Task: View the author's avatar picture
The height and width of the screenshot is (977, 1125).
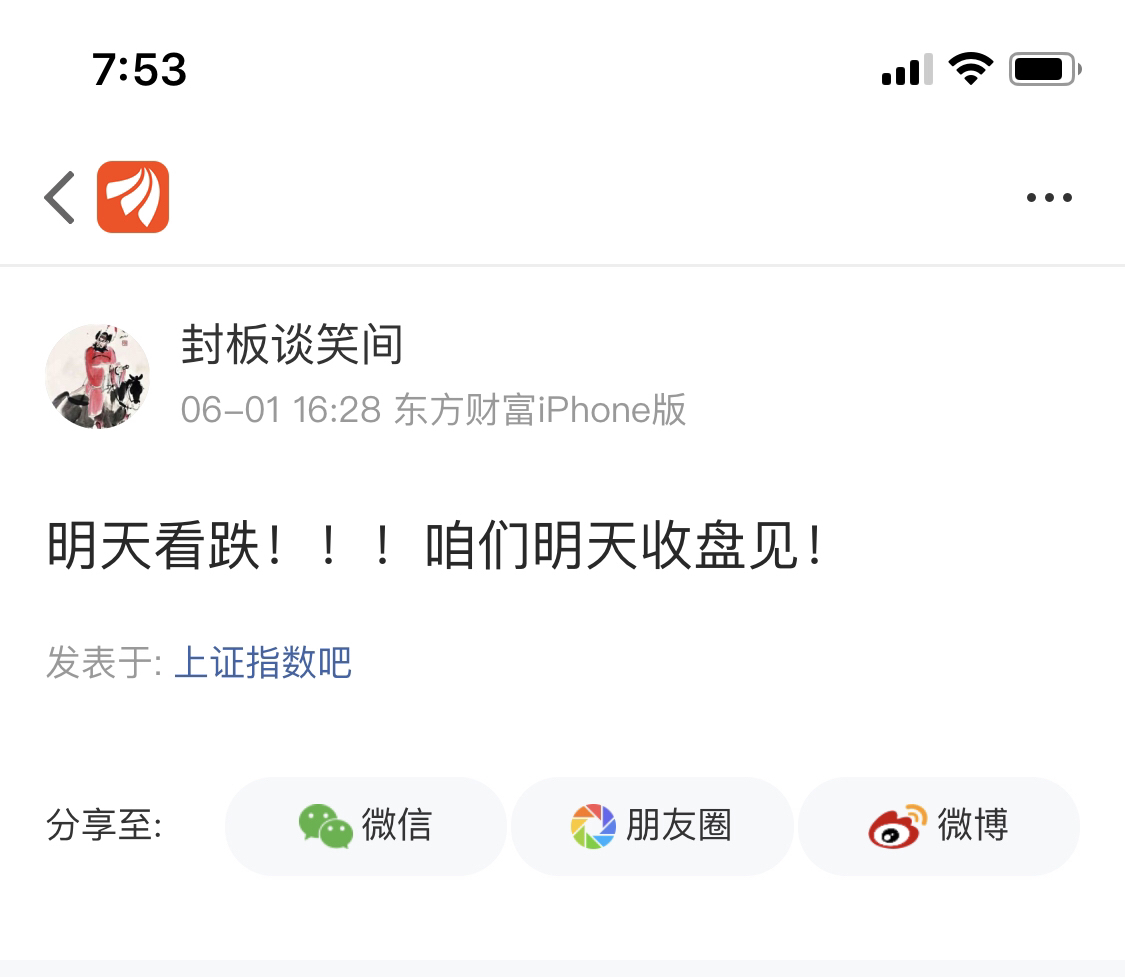Action: tap(98, 377)
